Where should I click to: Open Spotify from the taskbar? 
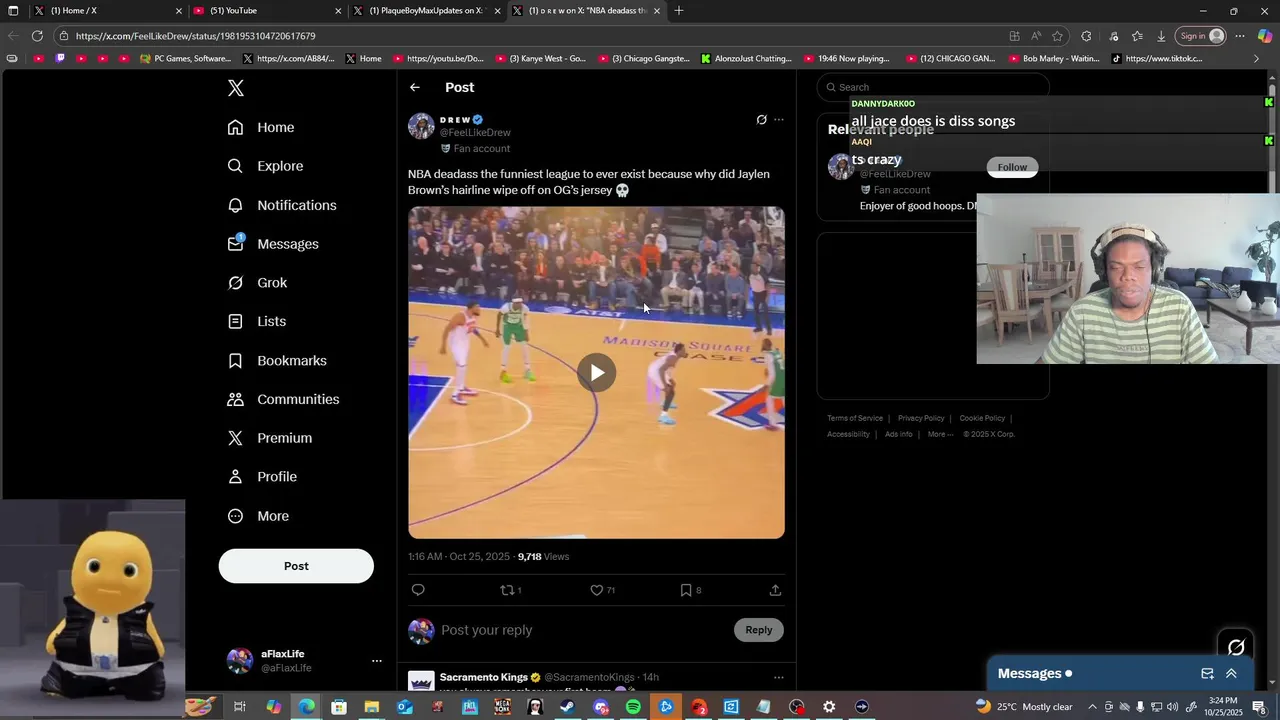pos(633,707)
